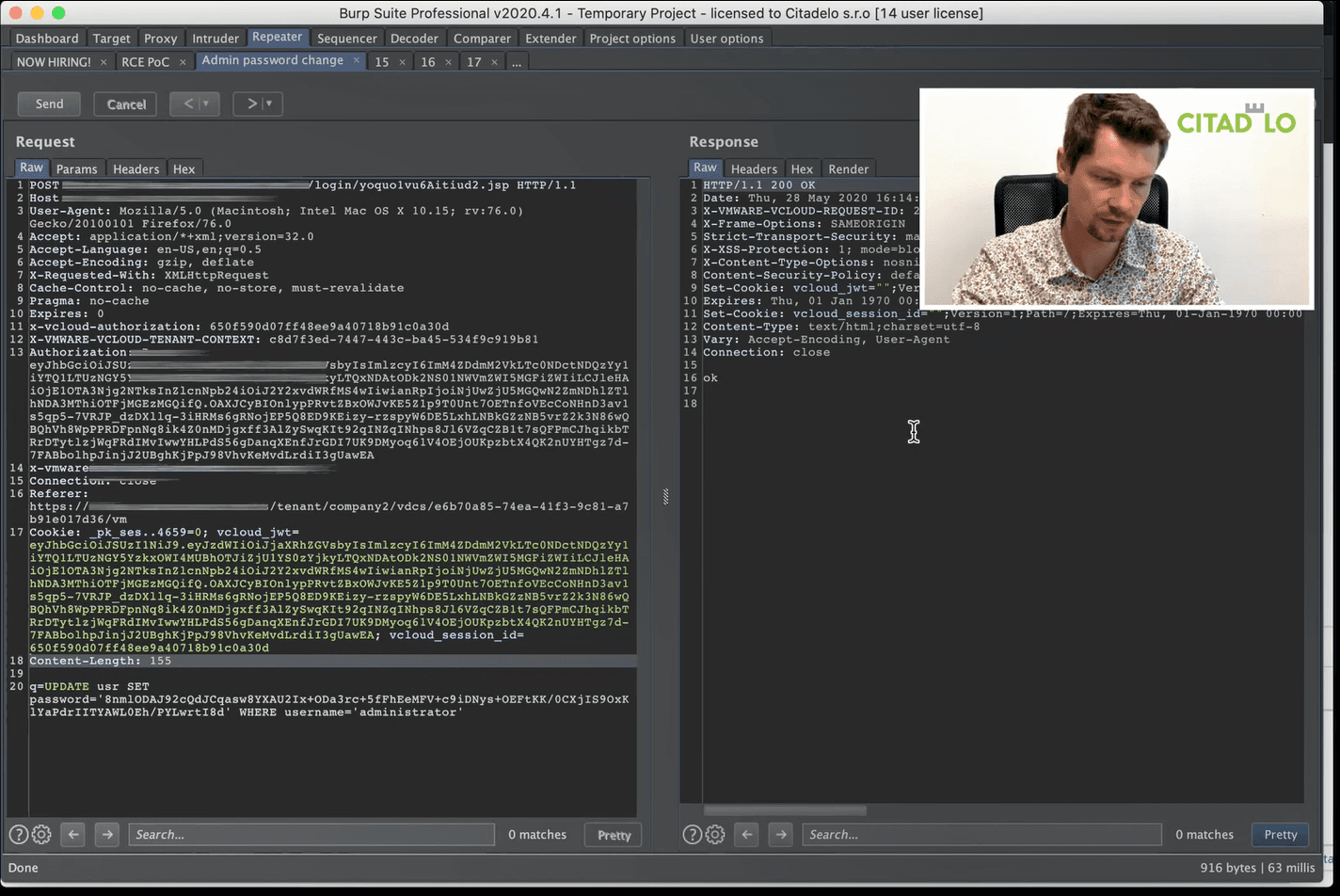Image resolution: width=1340 pixels, height=896 pixels.
Task: Go forward to next request in history
Action: tap(251, 104)
